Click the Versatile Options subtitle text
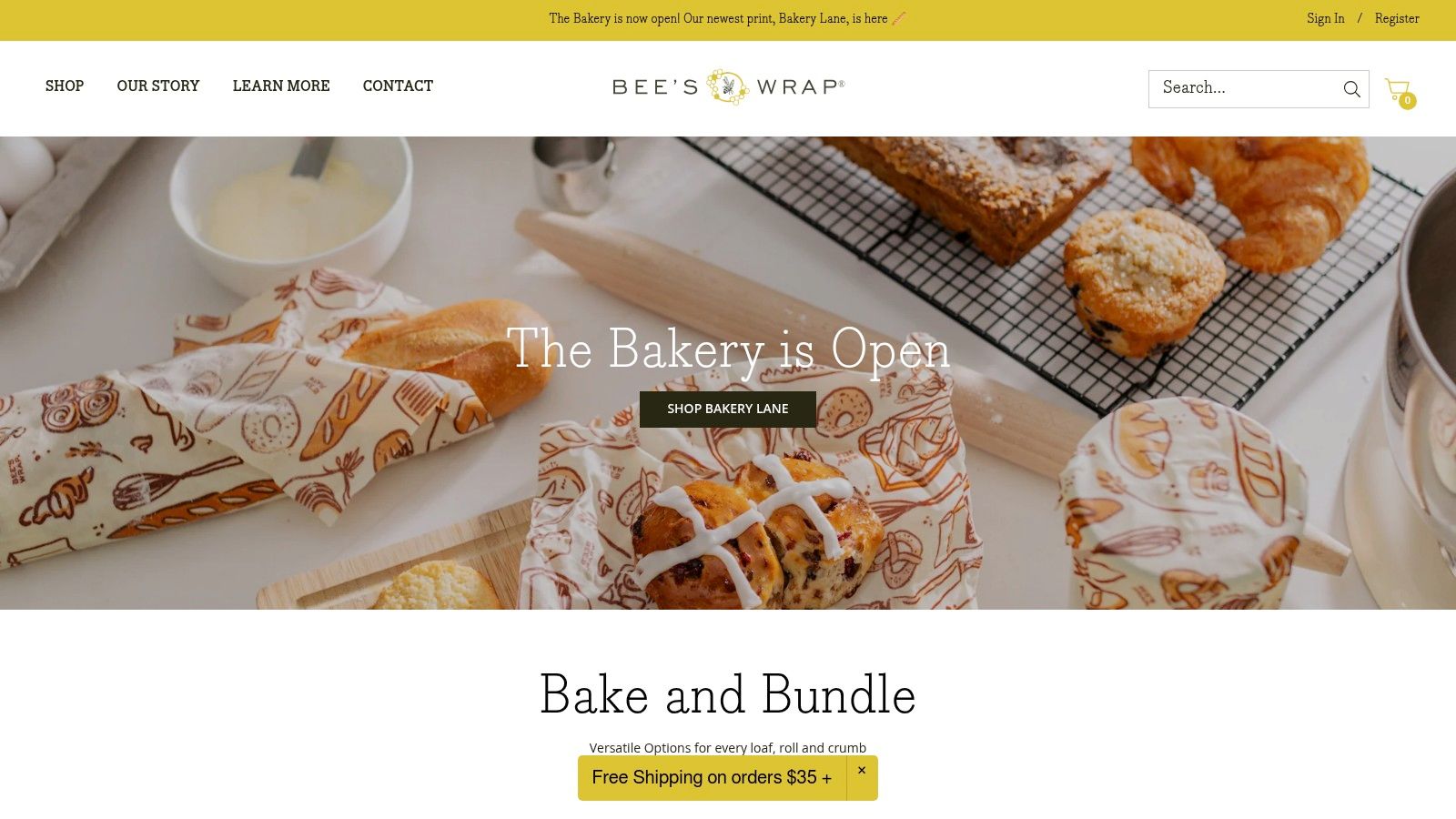This screenshot has height=819, width=1456. coord(728,748)
